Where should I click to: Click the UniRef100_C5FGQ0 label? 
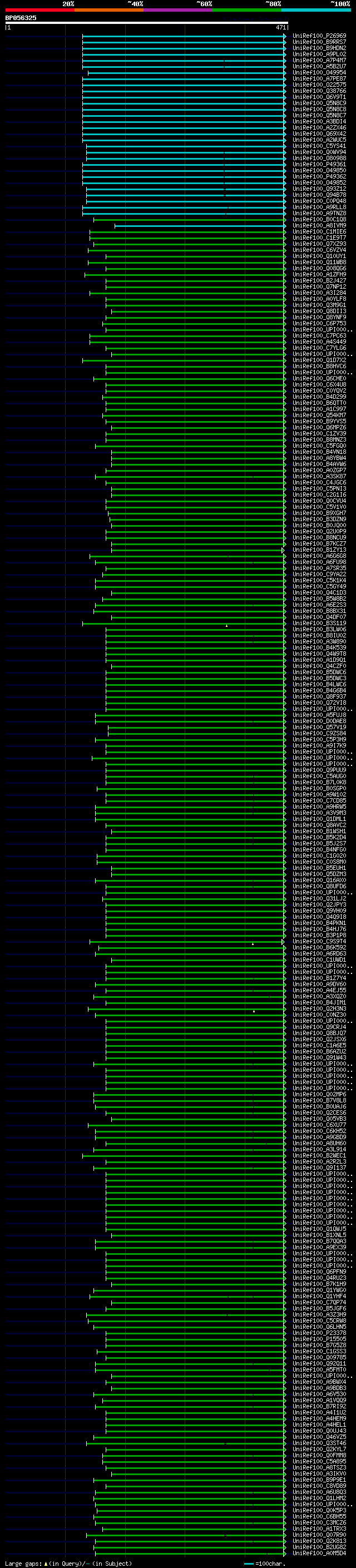(319, 446)
